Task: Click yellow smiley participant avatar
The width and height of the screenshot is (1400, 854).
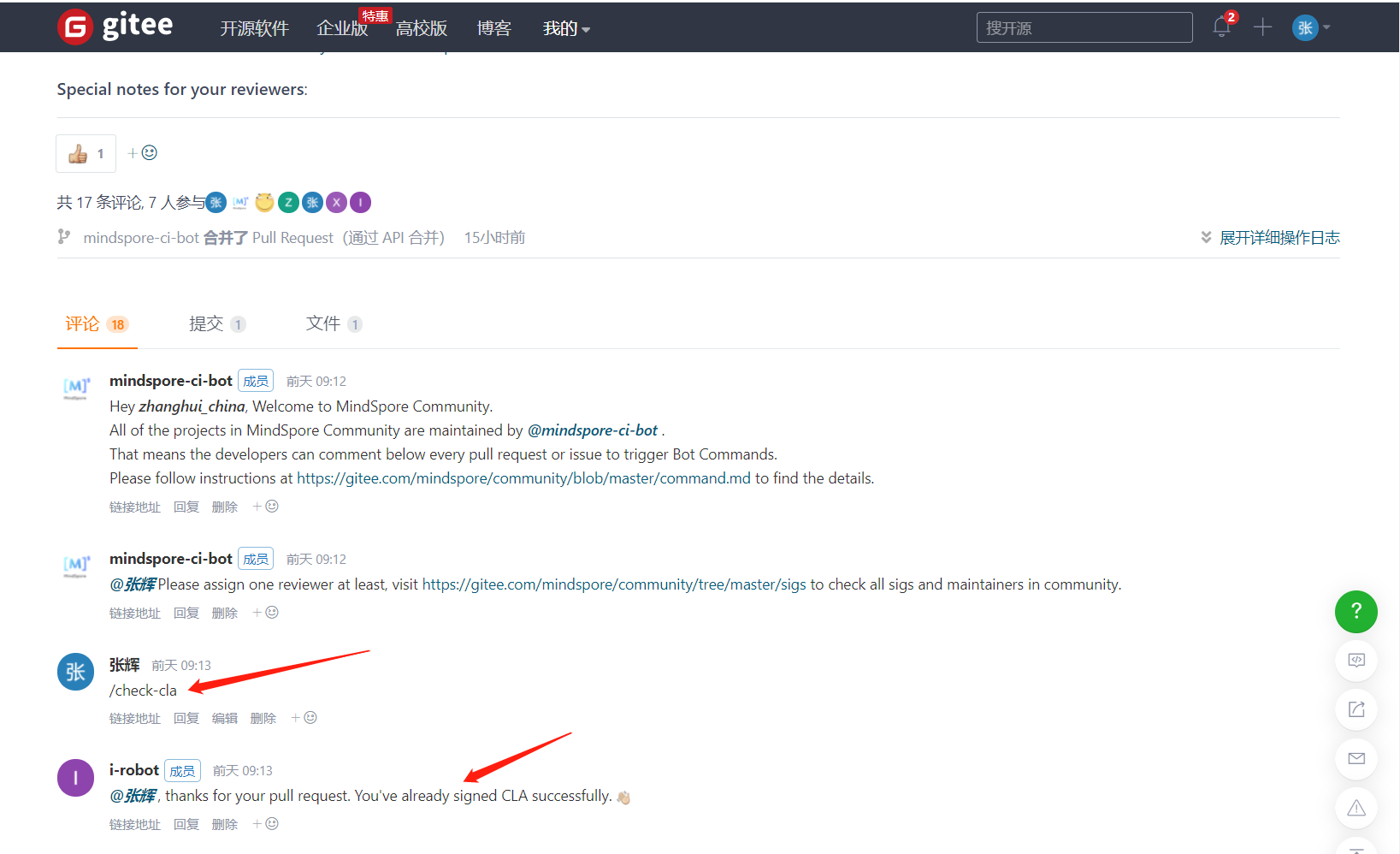Action: pyautogui.click(x=265, y=203)
